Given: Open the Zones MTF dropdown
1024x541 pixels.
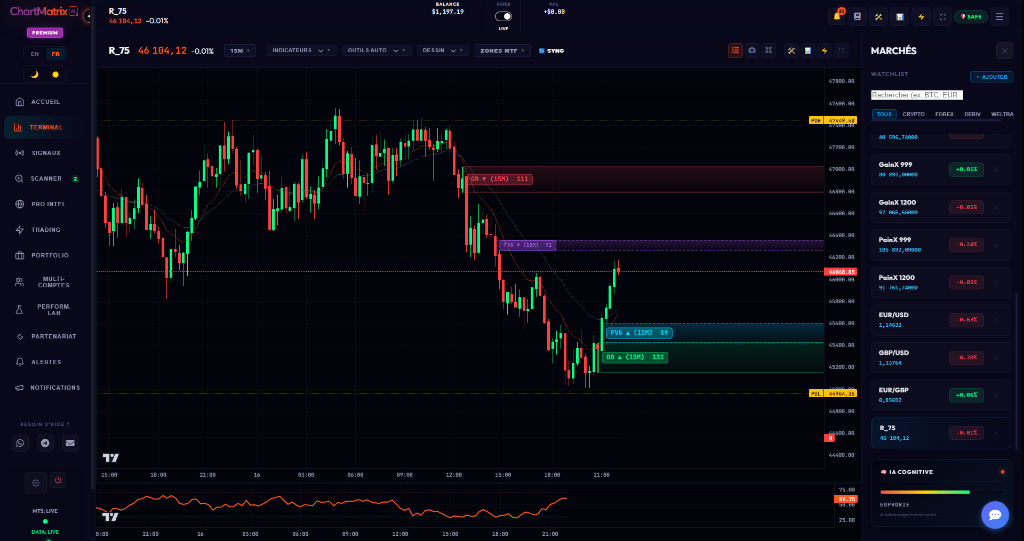Looking at the screenshot, I should click(502, 50).
